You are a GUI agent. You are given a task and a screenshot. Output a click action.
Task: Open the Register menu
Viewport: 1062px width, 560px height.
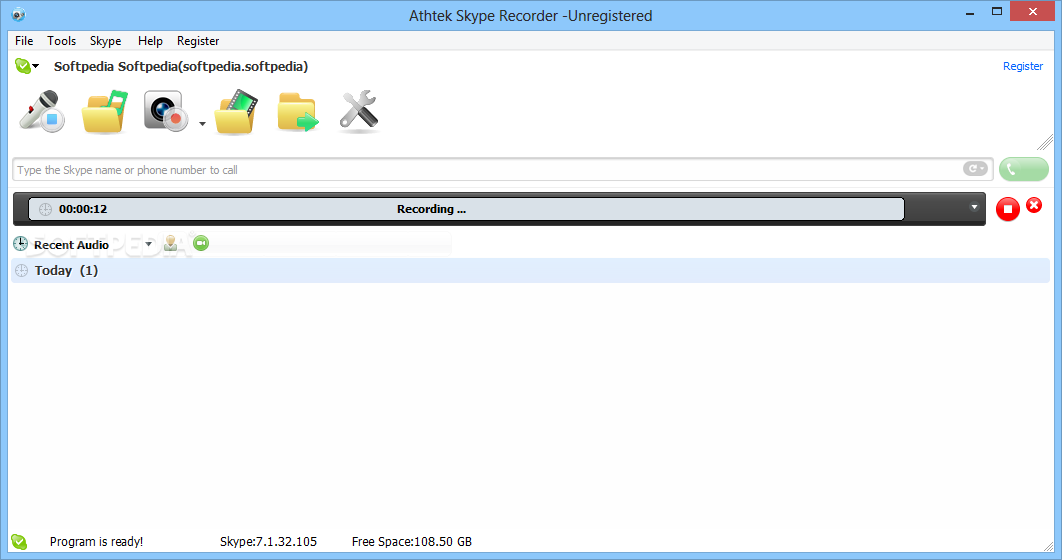(x=198, y=41)
